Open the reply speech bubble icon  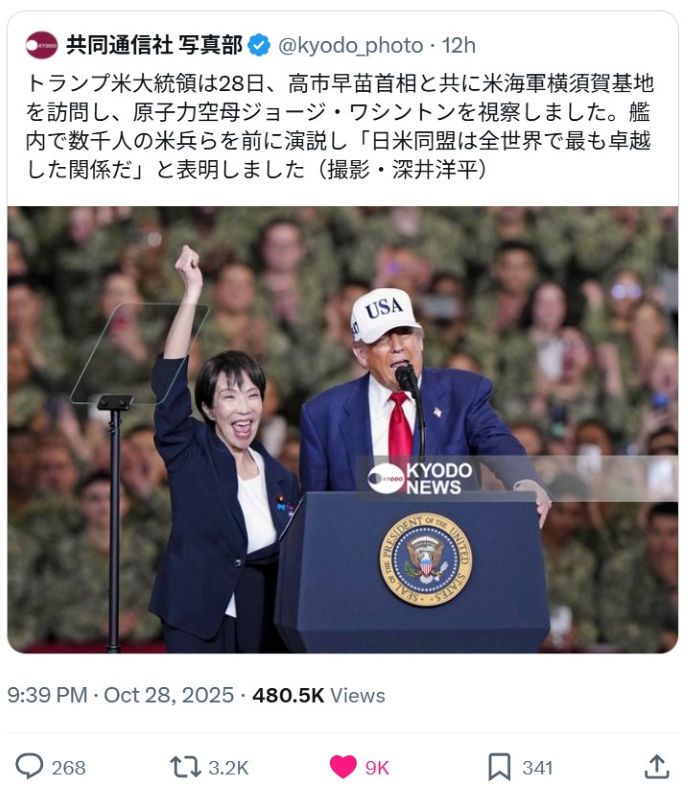tap(29, 766)
